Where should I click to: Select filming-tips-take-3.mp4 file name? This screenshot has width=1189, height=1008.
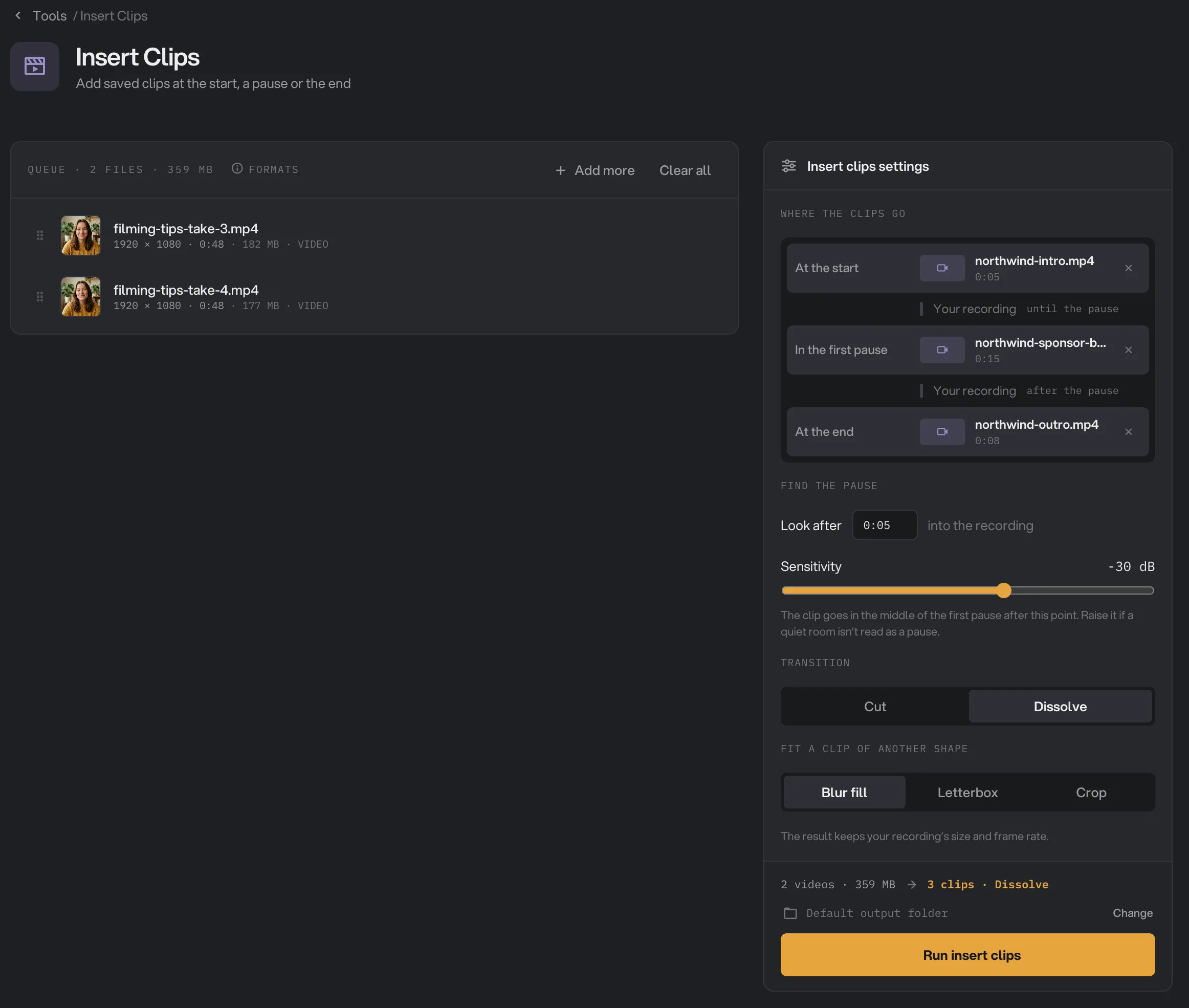pyautogui.click(x=186, y=229)
